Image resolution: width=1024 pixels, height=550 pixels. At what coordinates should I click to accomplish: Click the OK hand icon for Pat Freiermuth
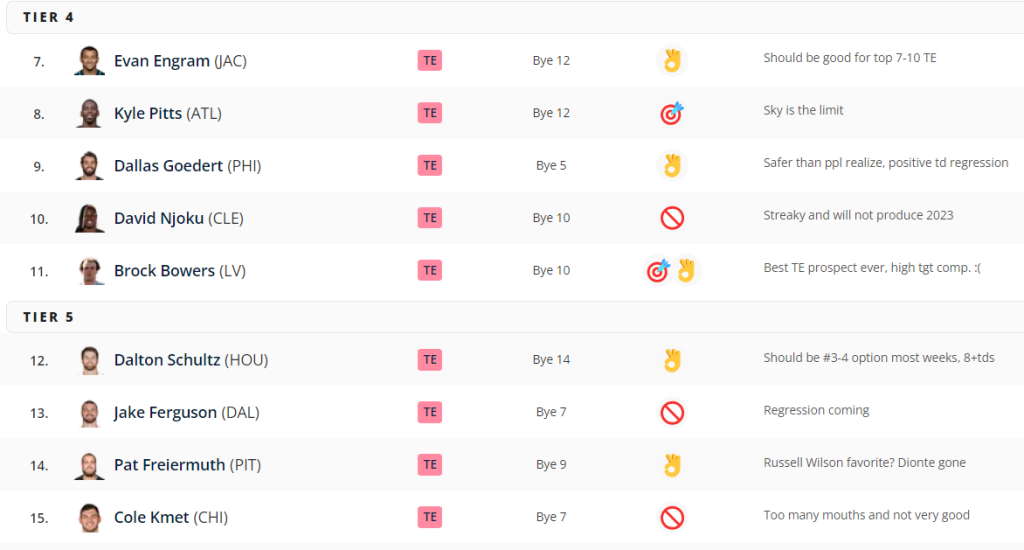(671, 465)
